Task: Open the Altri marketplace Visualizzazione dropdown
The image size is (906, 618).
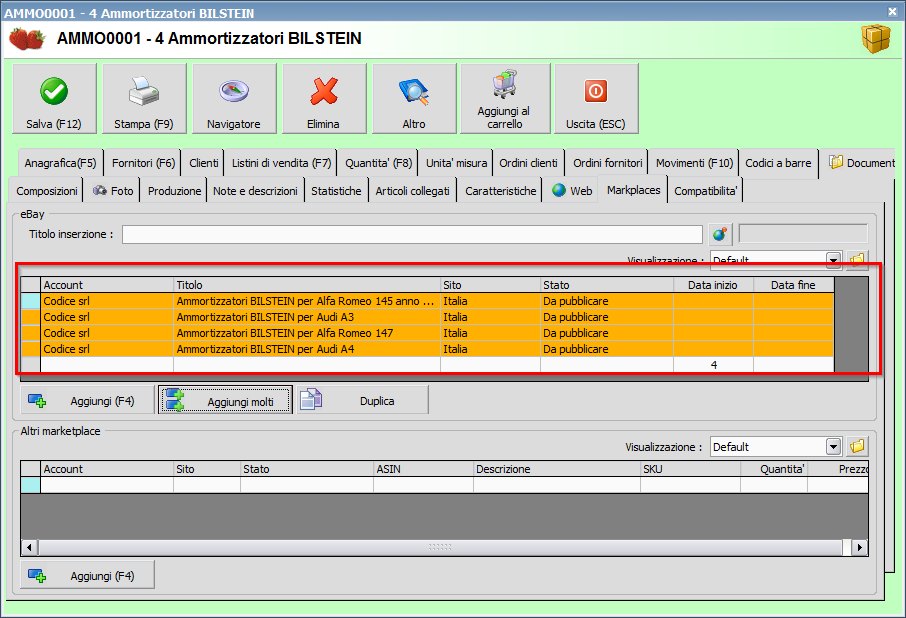Action: [x=833, y=446]
